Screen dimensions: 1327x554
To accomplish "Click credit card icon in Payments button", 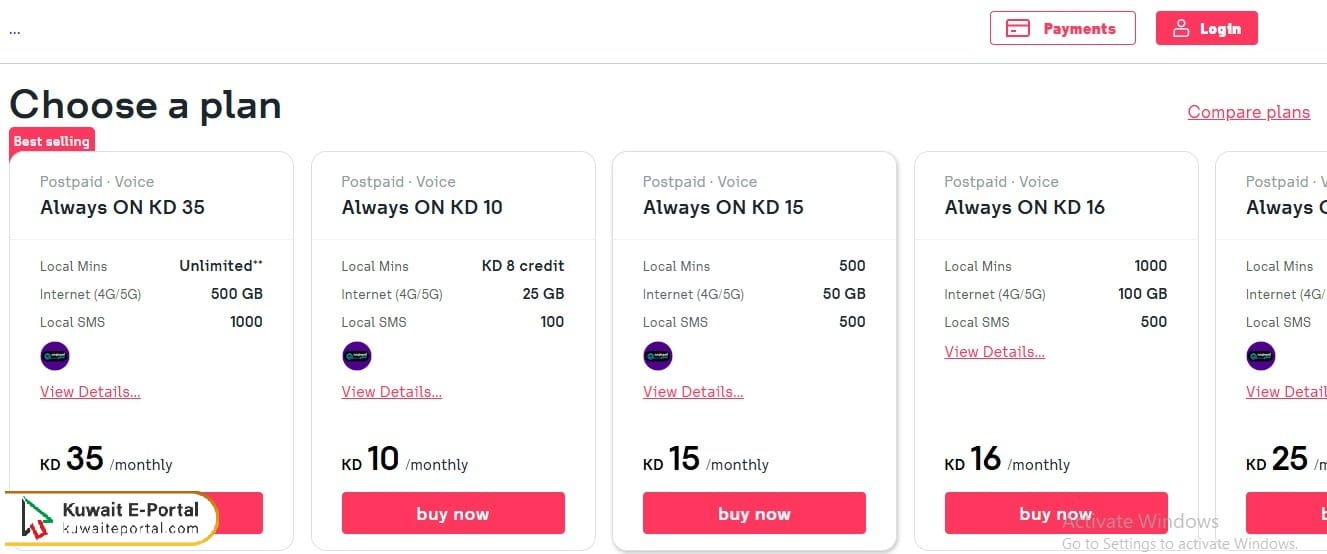I will [x=1018, y=29].
